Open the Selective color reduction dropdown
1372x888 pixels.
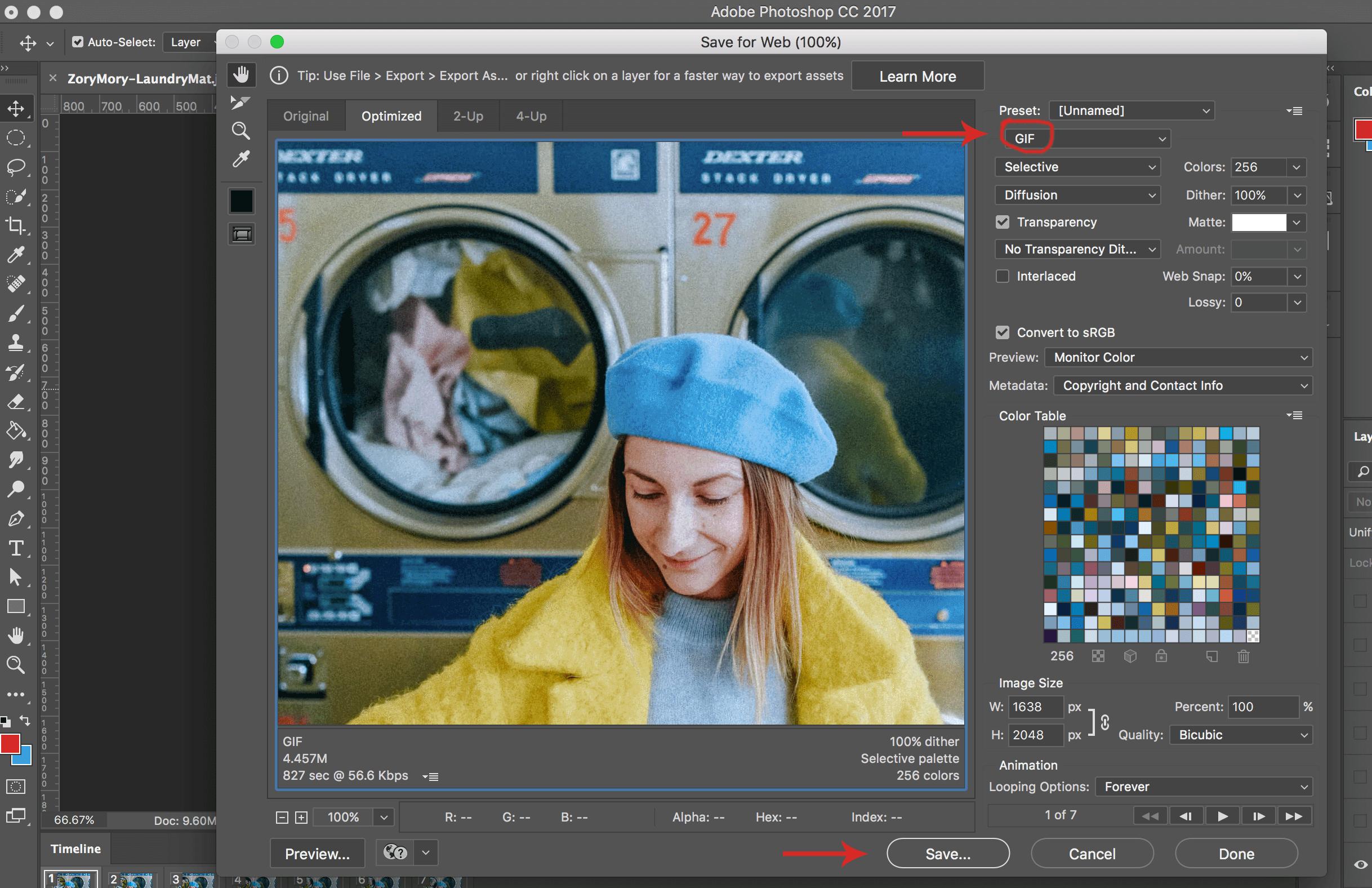[x=1077, y=167]
